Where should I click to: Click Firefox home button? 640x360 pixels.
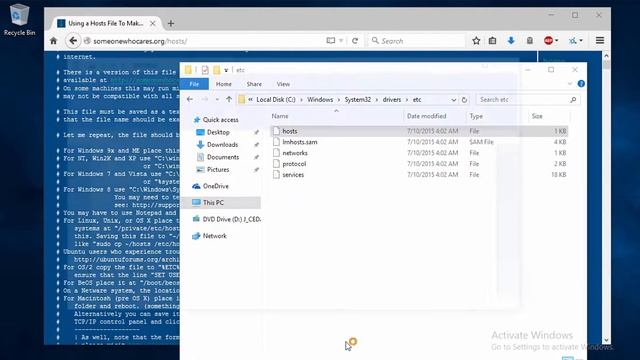click(x=53, y=41)
